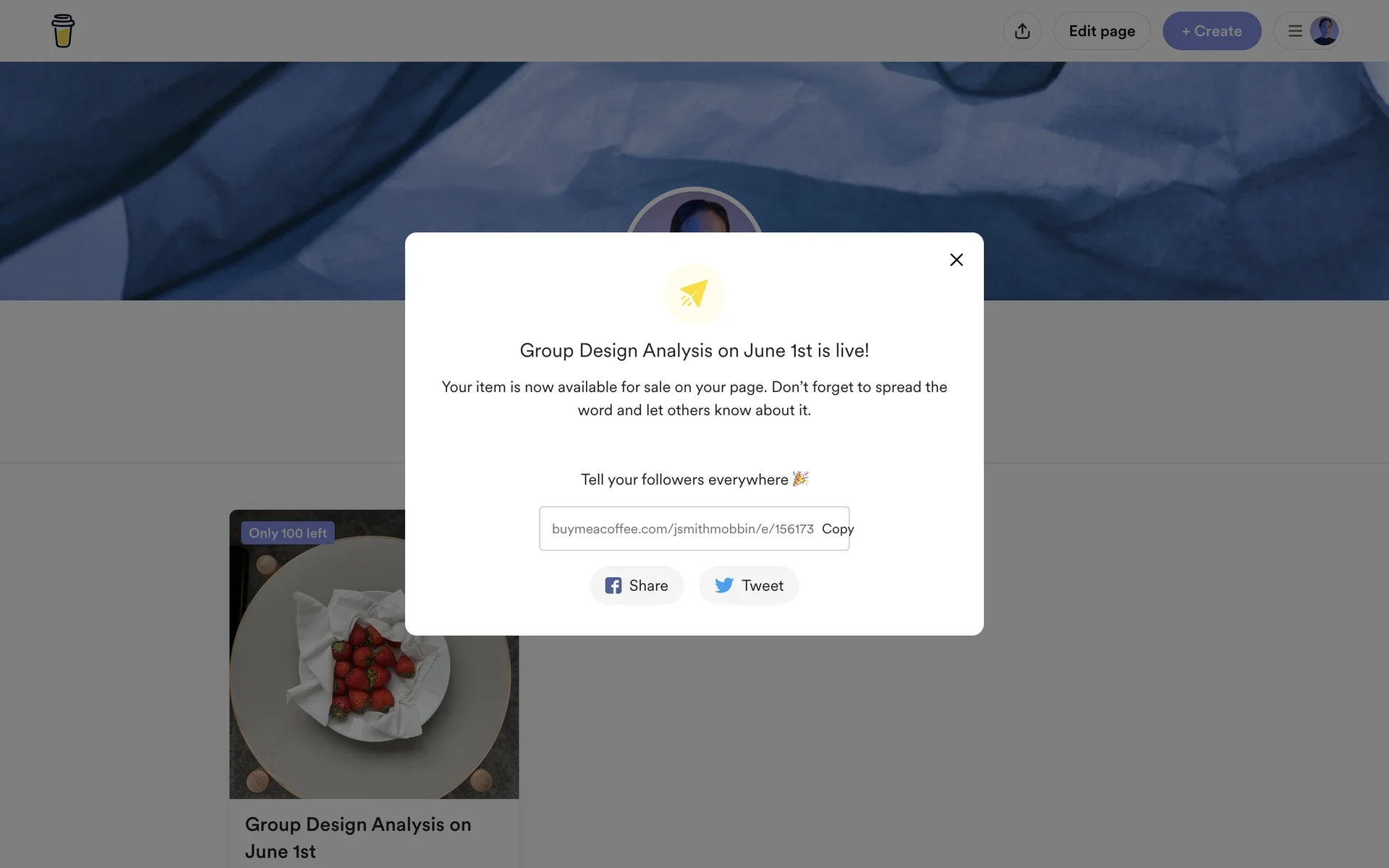Viewport: 1389px width, 868px height.
Task: Click the profile picture behind the dialog
Action: [x=694, y=210]
